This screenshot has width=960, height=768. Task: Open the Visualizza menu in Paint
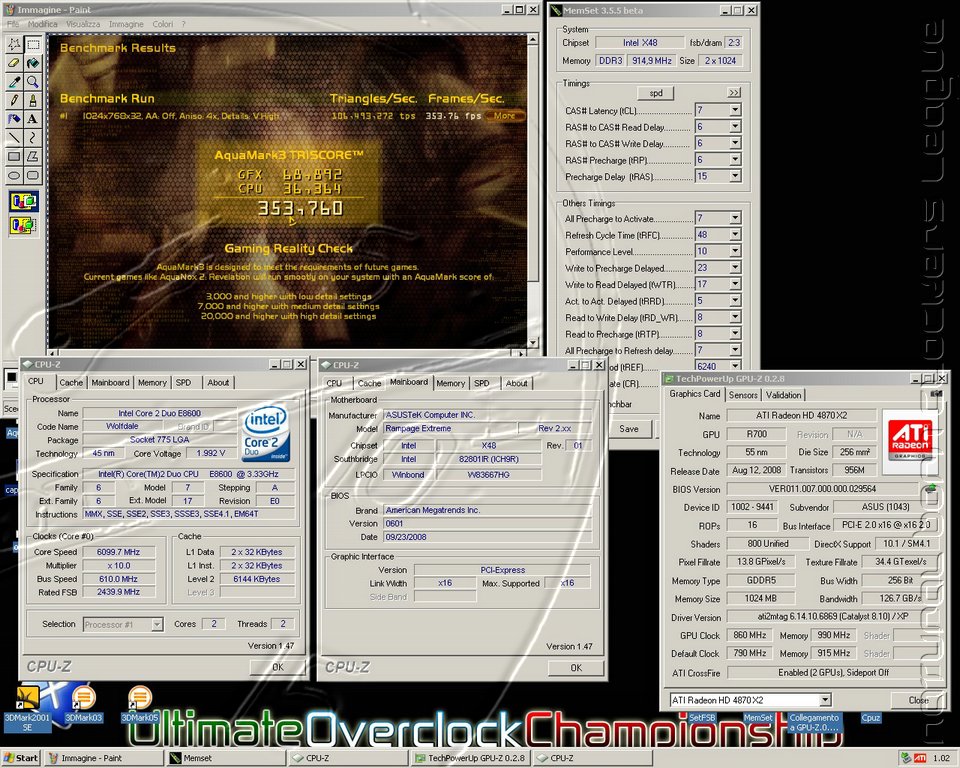coord(83,24)
